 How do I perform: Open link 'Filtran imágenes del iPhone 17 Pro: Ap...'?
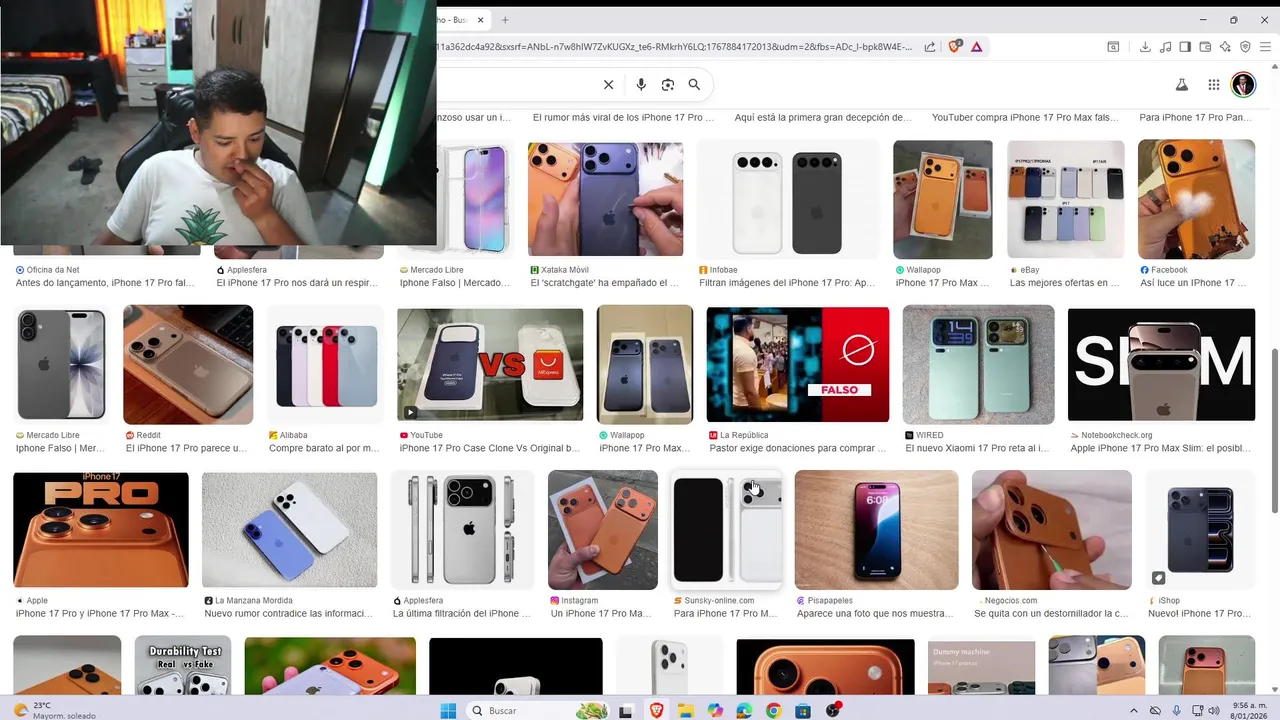pyautogui.click(x=787, y=283)
